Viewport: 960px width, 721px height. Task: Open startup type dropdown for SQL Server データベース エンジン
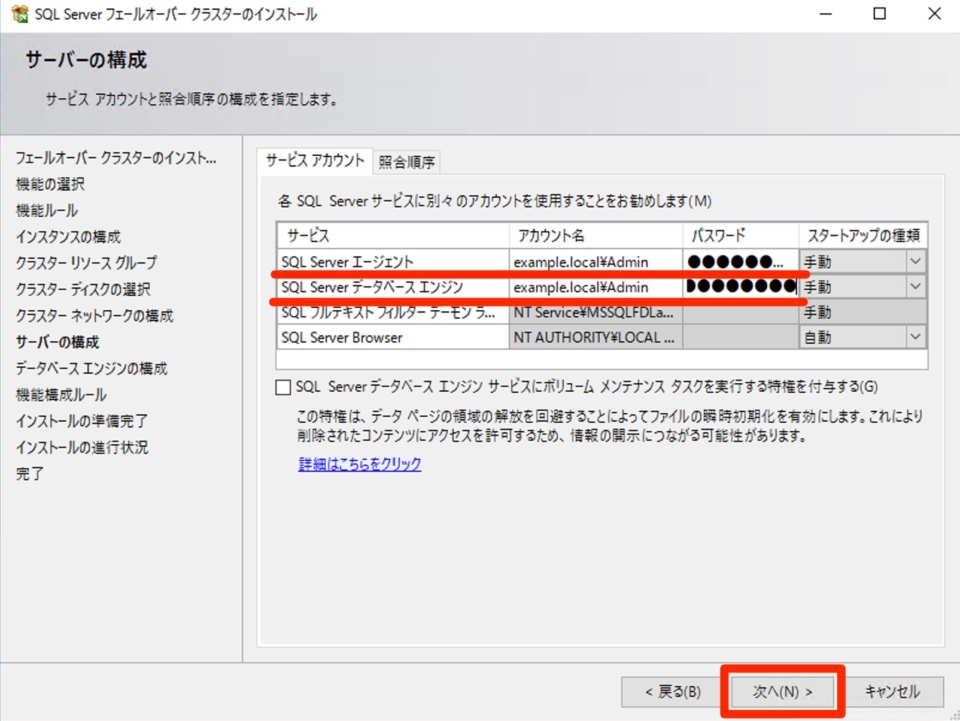coord(915,287)
